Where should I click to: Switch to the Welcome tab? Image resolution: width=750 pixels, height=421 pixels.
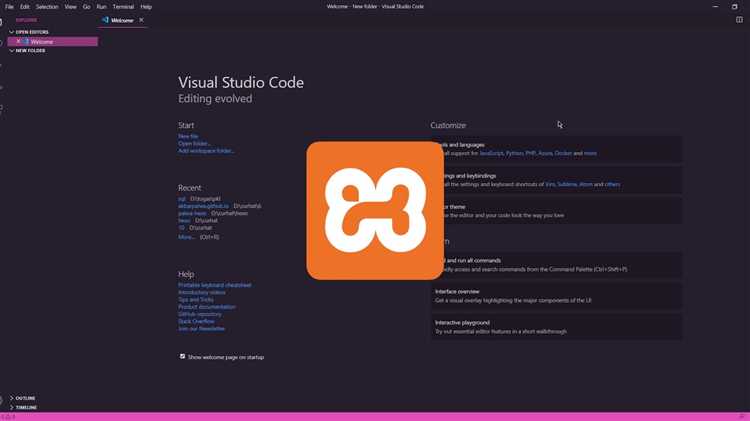point(122,20)
